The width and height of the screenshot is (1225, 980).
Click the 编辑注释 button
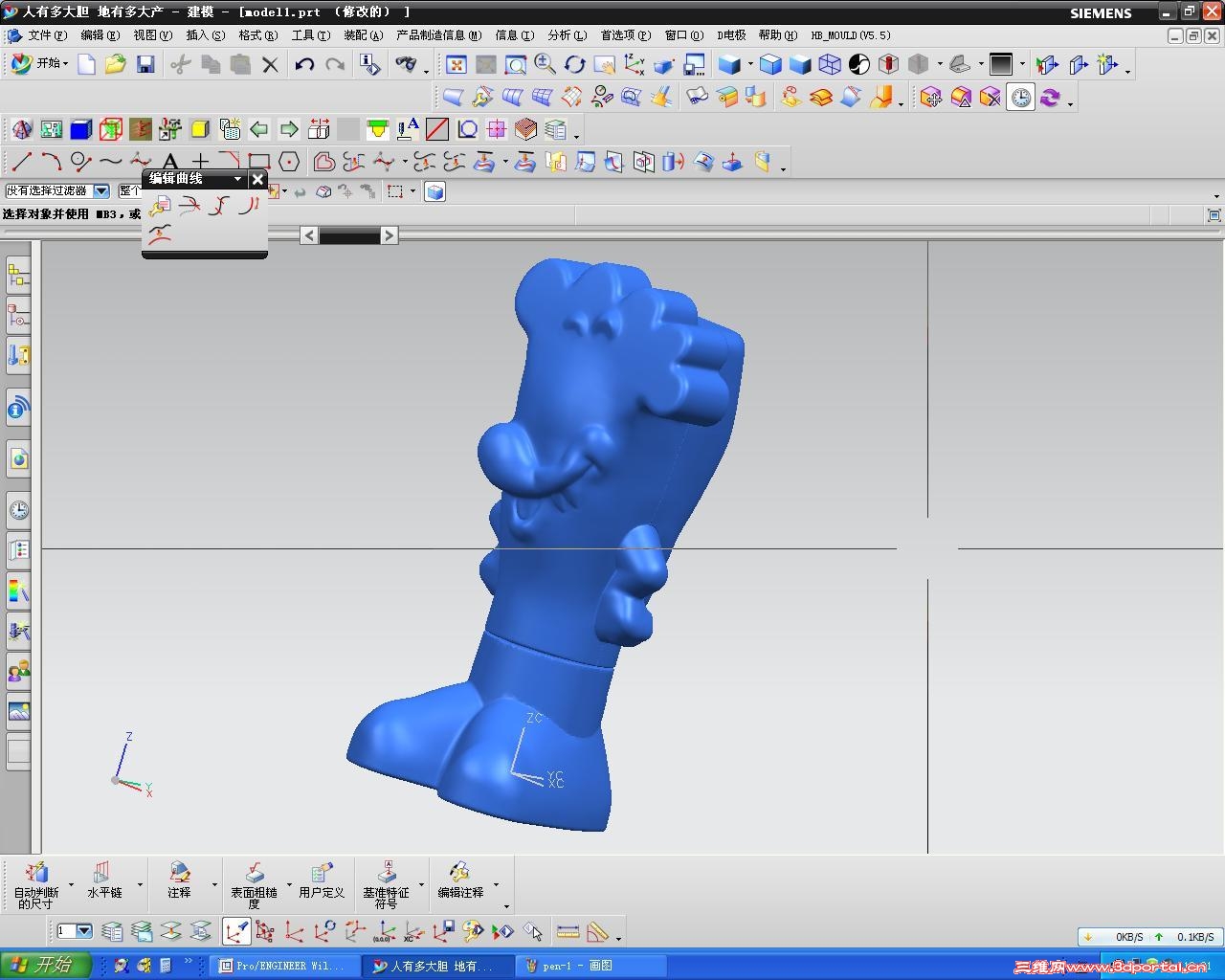pyautogui.click(x=460, y=880)
